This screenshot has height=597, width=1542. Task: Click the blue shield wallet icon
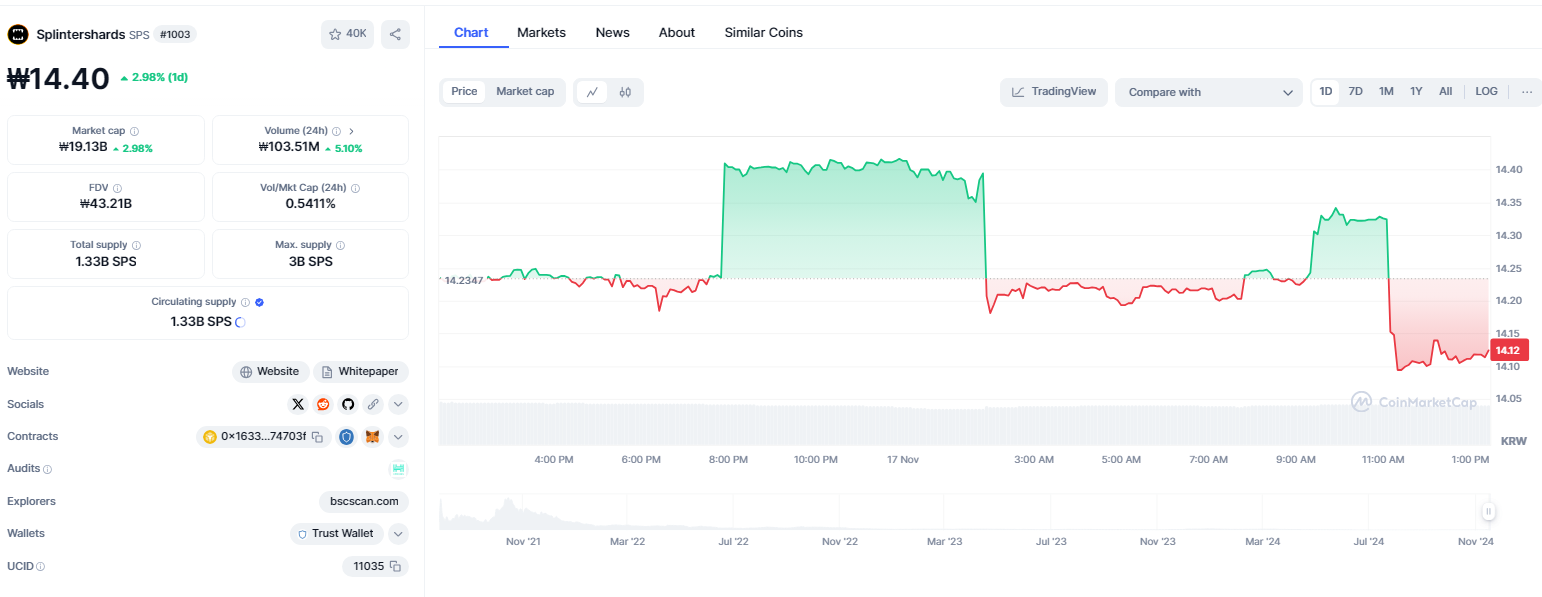coord(346,437)
